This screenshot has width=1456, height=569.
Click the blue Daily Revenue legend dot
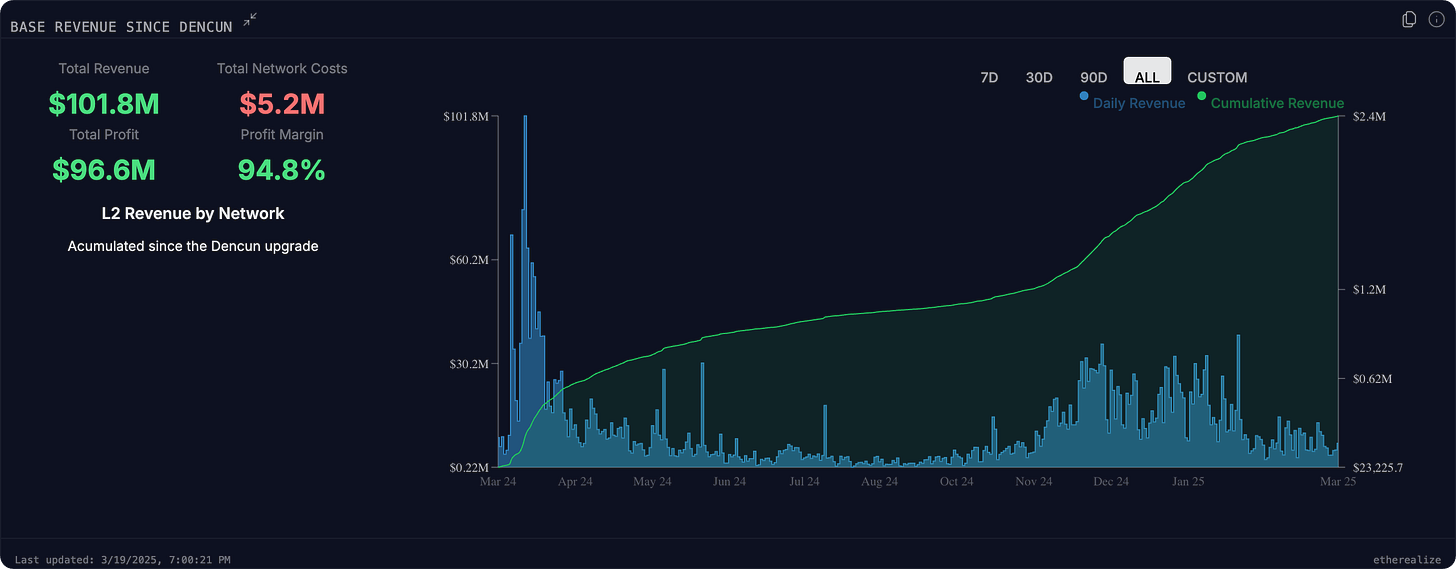tap(1084, 96)
